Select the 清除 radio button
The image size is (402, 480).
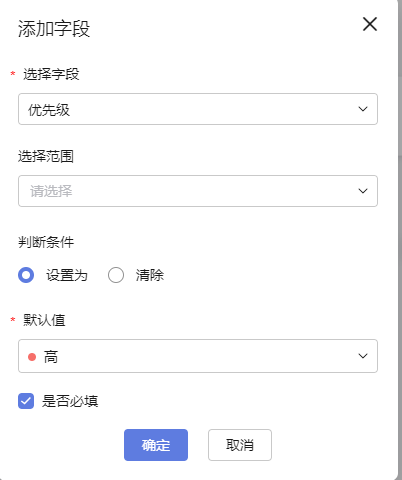(116, 275)
